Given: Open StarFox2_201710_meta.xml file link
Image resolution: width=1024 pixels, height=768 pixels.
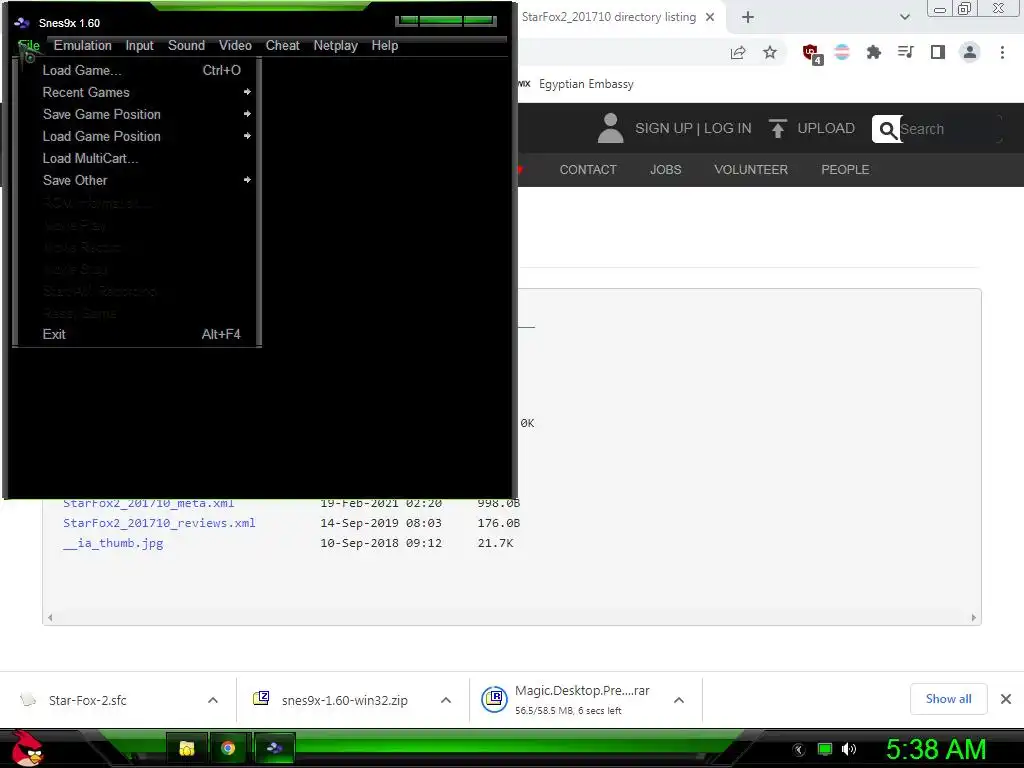Looking at the screenshot, I should tap(149, 504).
